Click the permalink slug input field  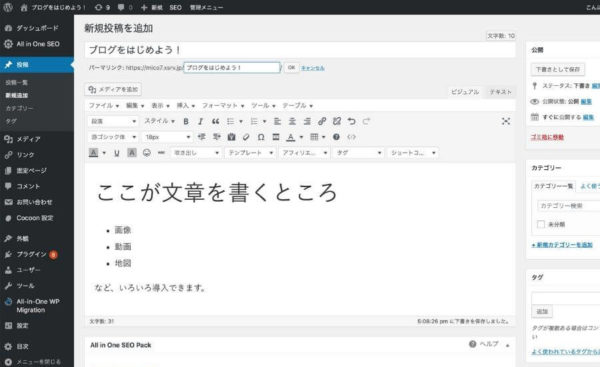tap(232, 68)
